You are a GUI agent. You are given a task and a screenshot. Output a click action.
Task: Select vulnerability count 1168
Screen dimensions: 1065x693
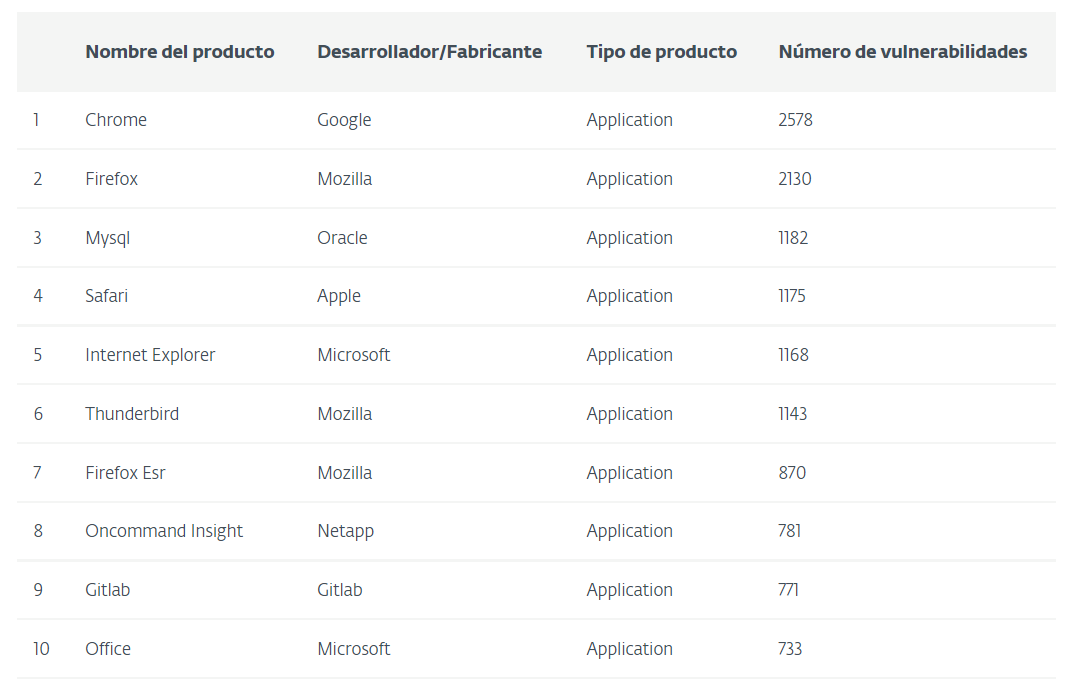click(x=793, y=355)
